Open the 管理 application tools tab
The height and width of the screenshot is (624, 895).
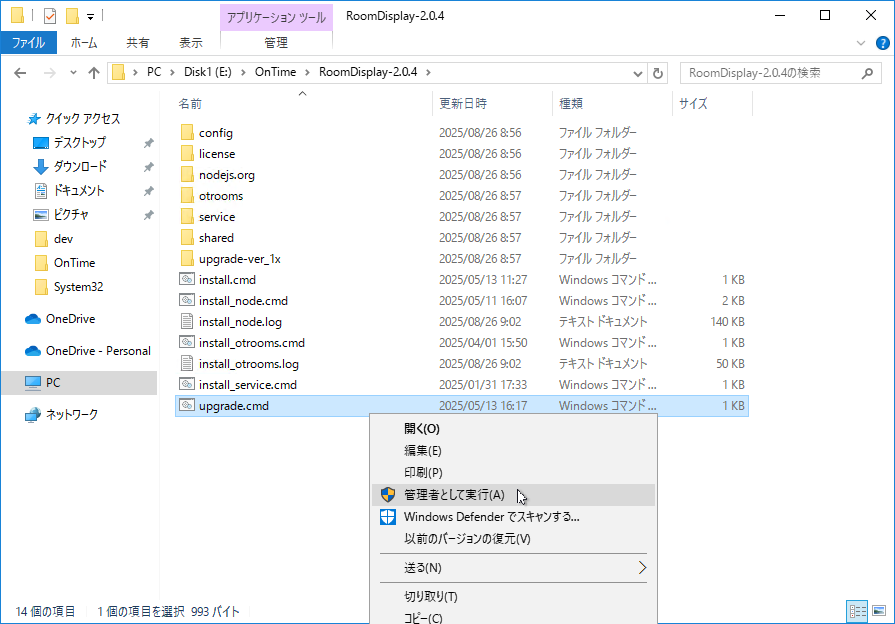tap(276, 43)
